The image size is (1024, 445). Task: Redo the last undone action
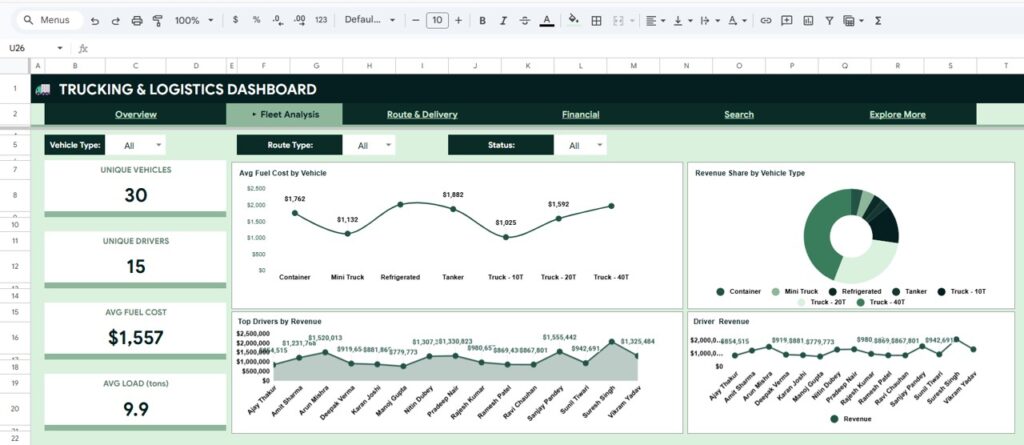coord(116,21)
